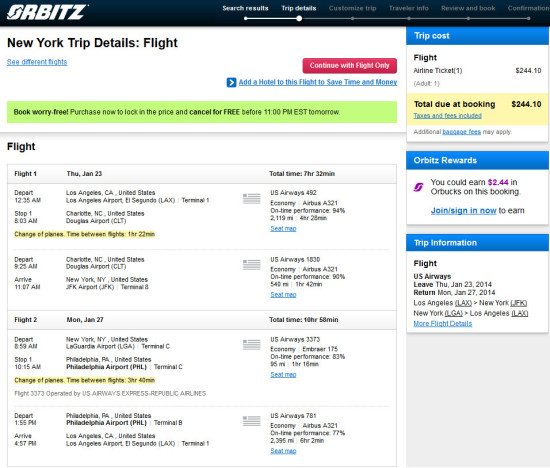Viewport: 550px width, 468px height.
Task: Click the Orbucks rewards swirl icon
Action: tap(418, 187)
